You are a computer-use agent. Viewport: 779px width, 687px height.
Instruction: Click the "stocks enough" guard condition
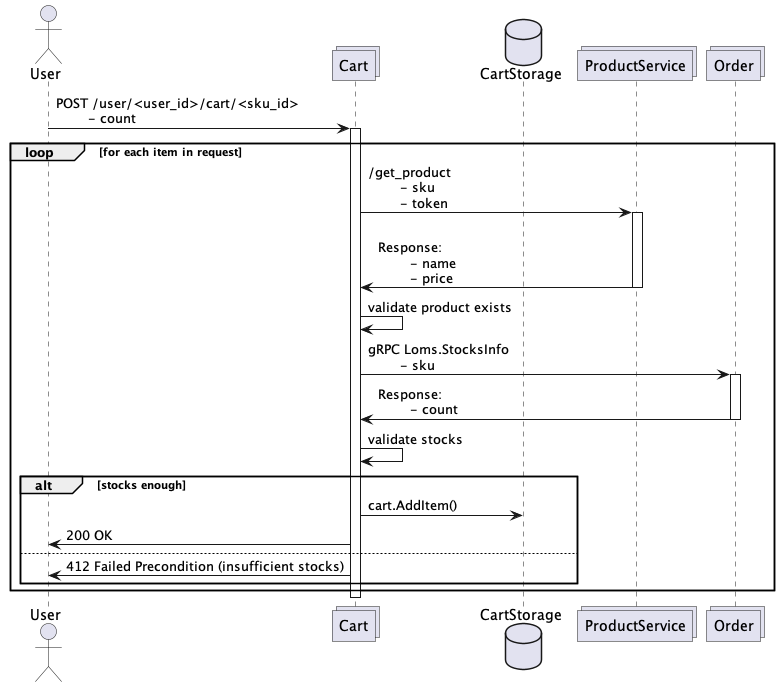[141, 485]
